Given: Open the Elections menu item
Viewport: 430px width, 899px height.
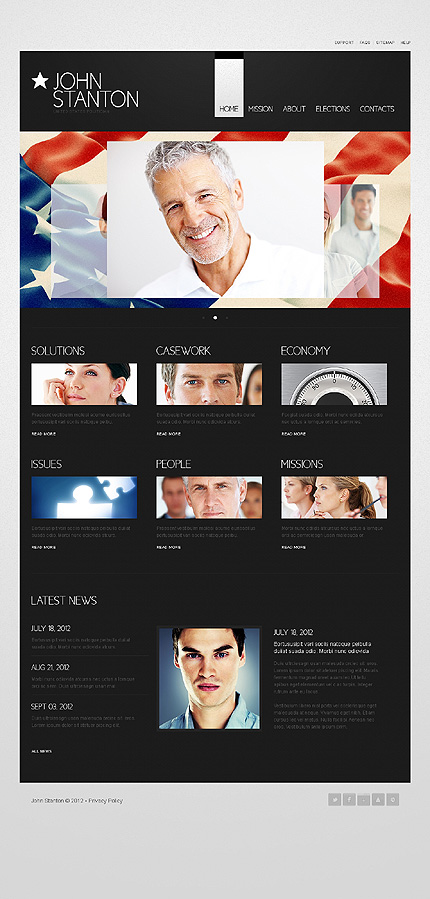Looking at the screenshot, I should [x=333, y=109].
